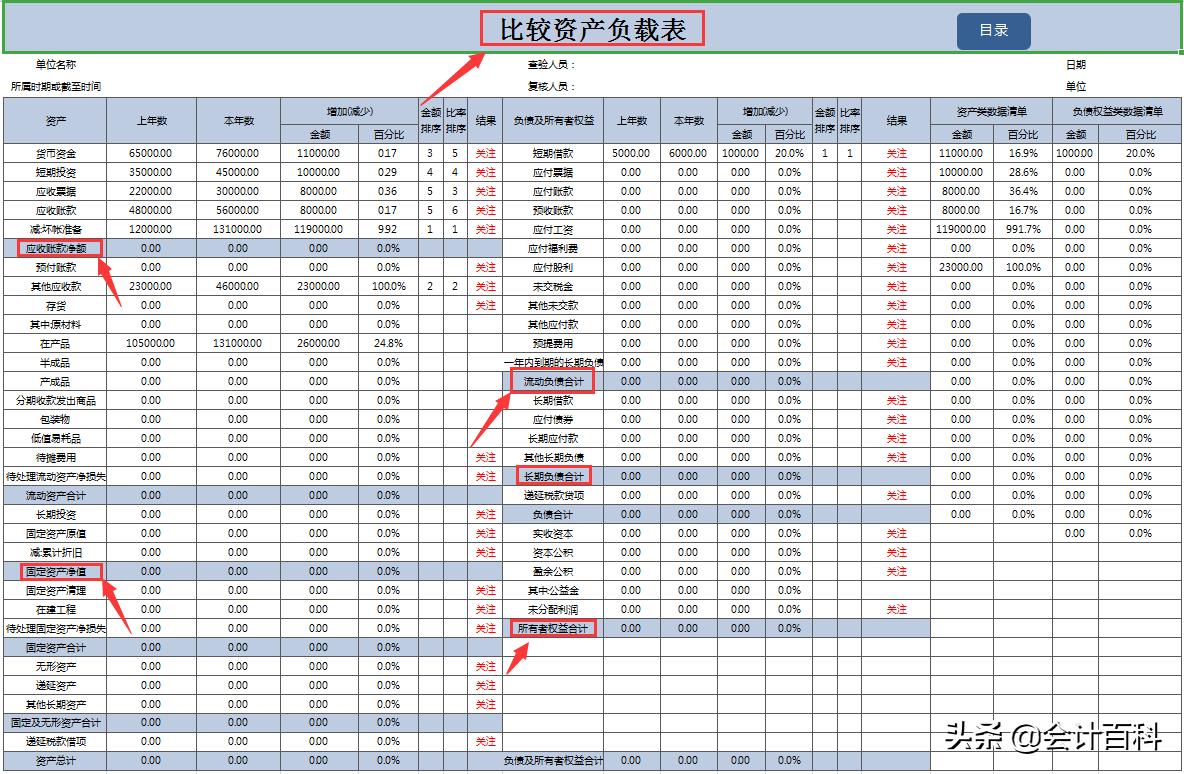Click the 负债权益类数据清单 header

[1118, 109]
